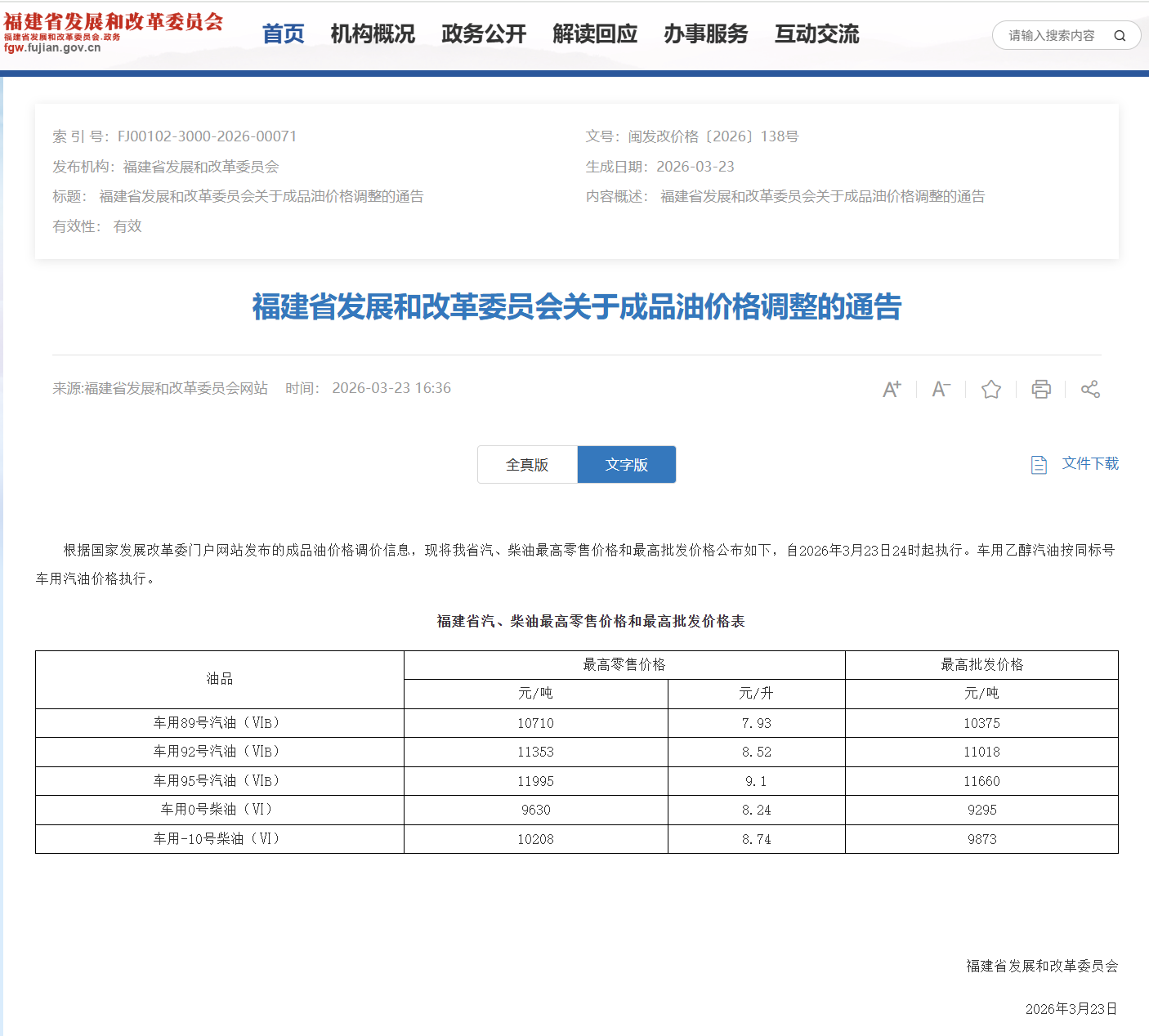Click the increase font size icon
Screen dimensions: 1149x1036
[892, 389]
